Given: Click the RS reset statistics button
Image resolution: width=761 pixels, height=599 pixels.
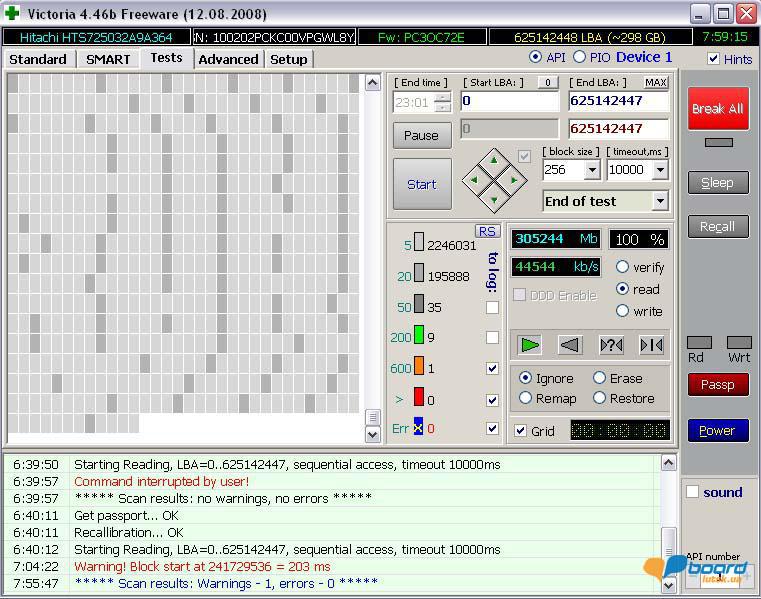Looking at the screenshot, I should pyautogui.click(x=487, y=231).
